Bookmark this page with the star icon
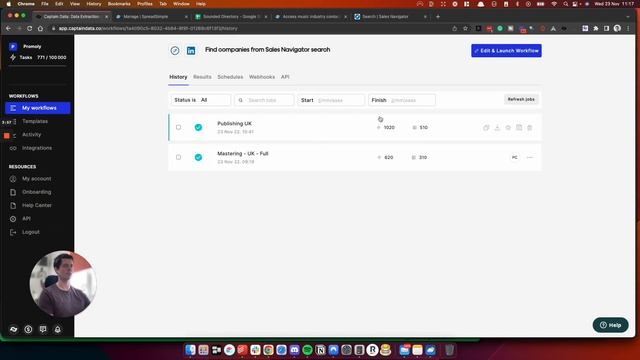Viewport: 640px width, 360px height. click(465, 29)
